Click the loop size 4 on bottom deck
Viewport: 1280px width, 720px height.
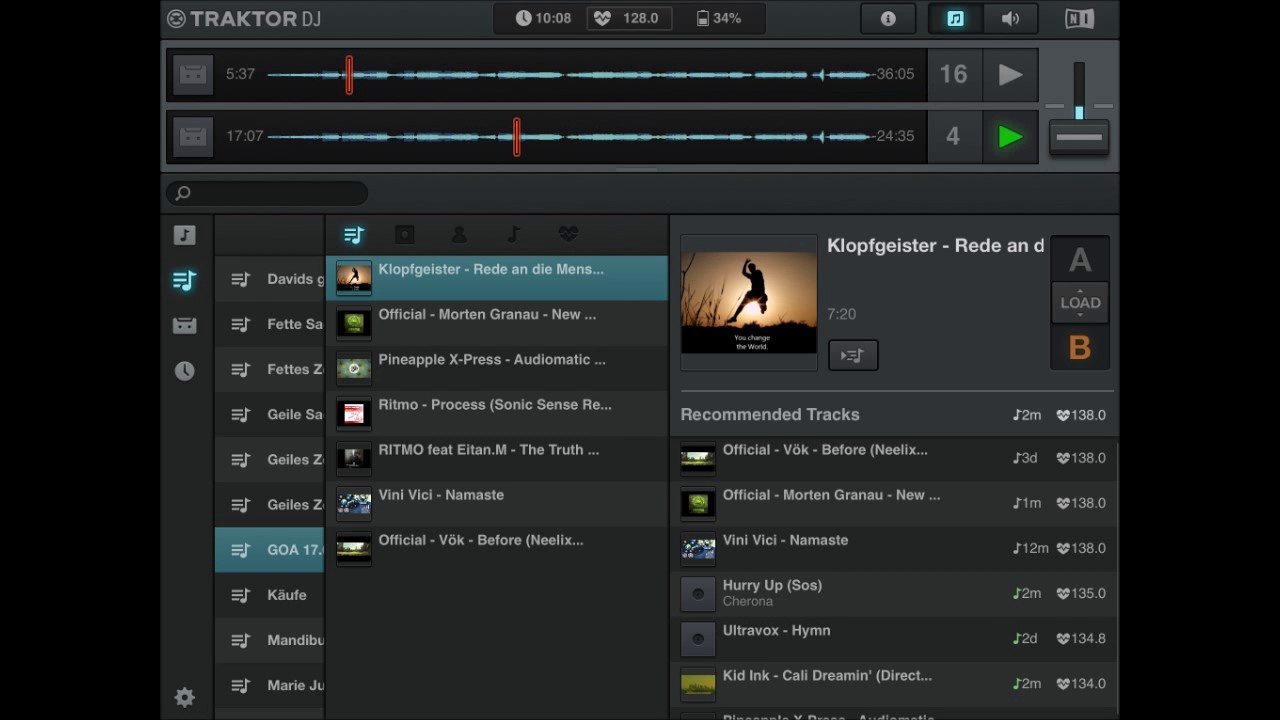point(954,136)
